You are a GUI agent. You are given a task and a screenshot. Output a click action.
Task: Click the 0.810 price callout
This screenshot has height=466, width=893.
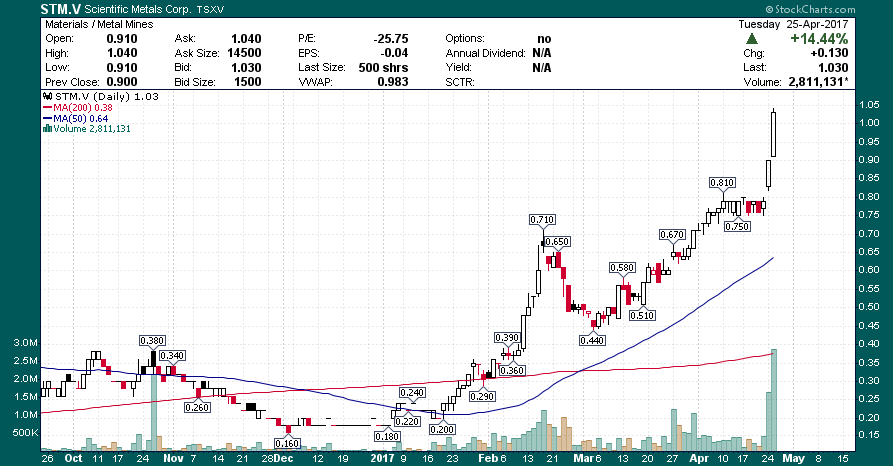coord(722,182)
